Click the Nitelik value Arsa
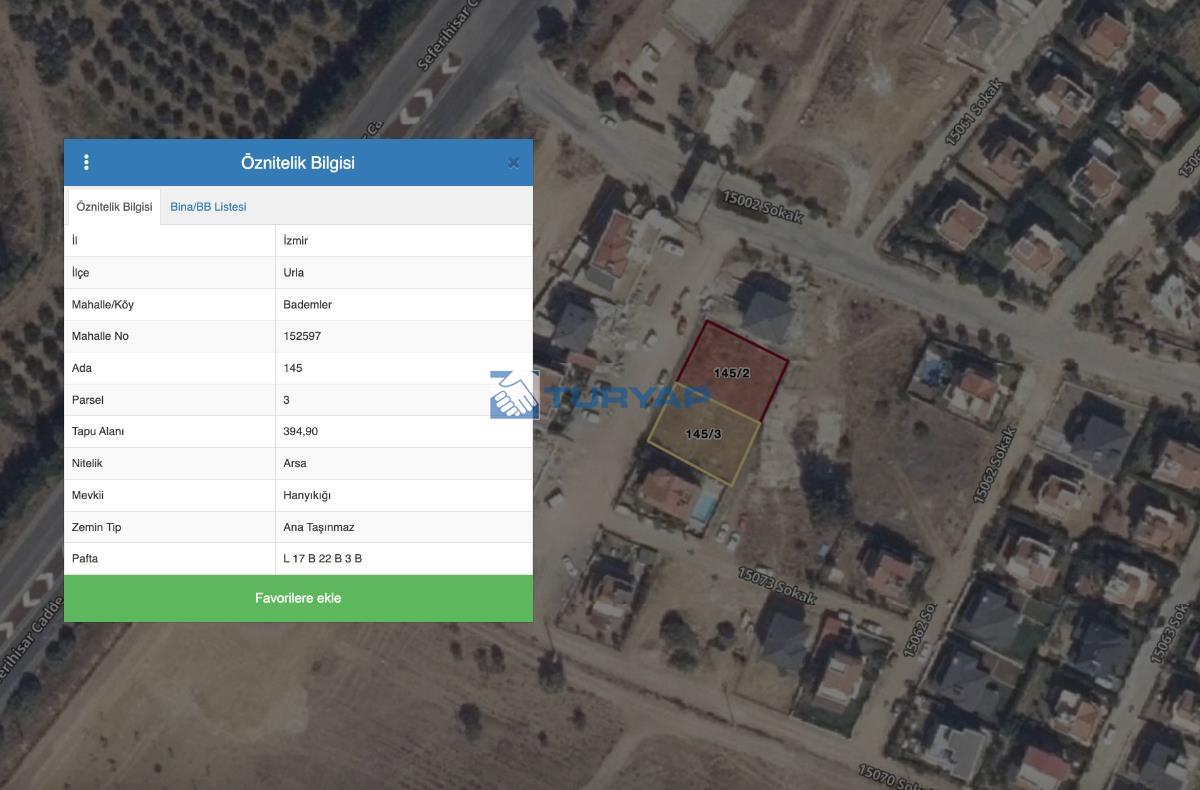Screen dimensions: 1200x790 click(295, 464)
